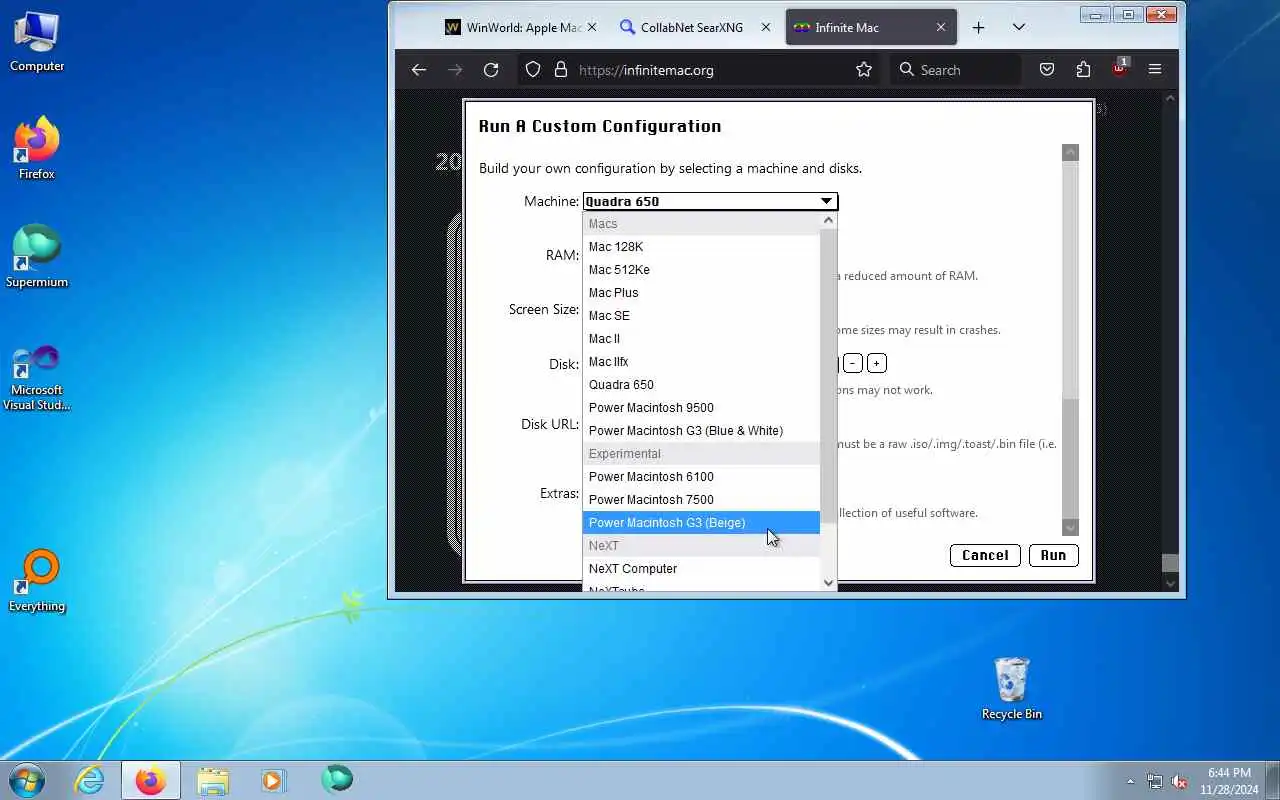Open the Computer desktop icon
The image size is (1280, 800).
[37, 42]
